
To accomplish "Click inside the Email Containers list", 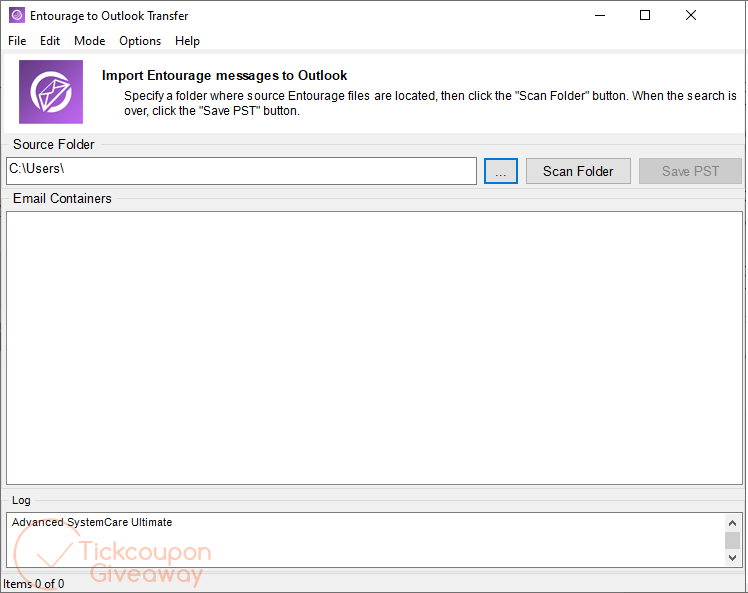I will point(374,348).
